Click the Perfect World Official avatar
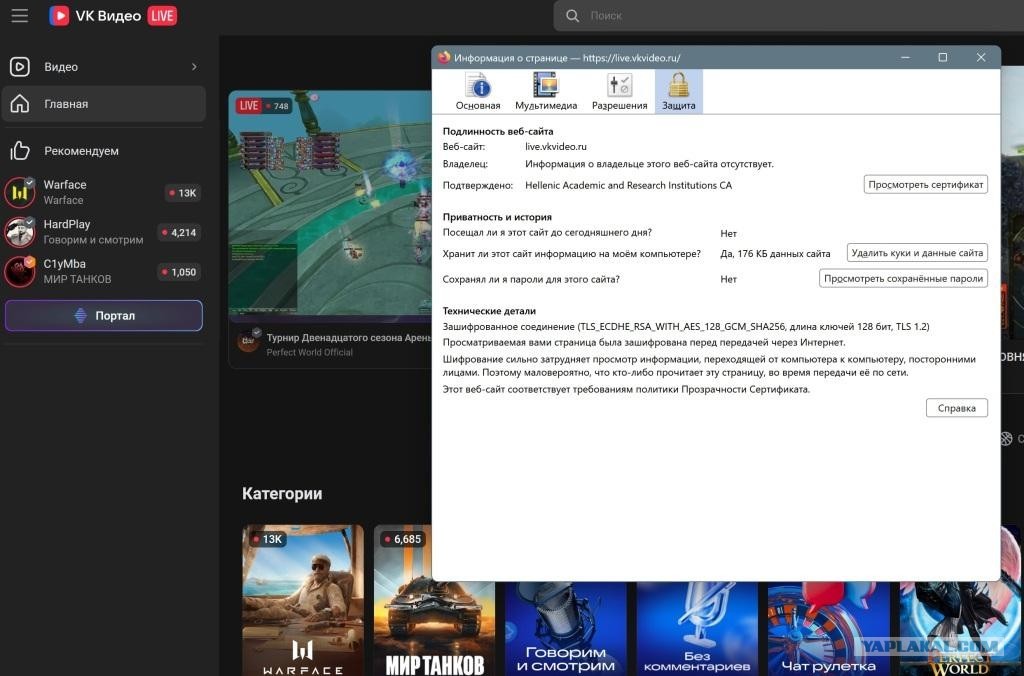The image size is (1024, 676). click(x=248, y=341)
